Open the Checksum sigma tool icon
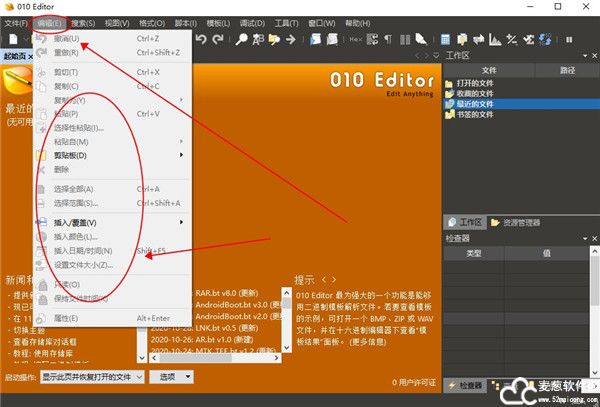Image resolution: width=600 pixels, height=407 pixels. (528, 39)
